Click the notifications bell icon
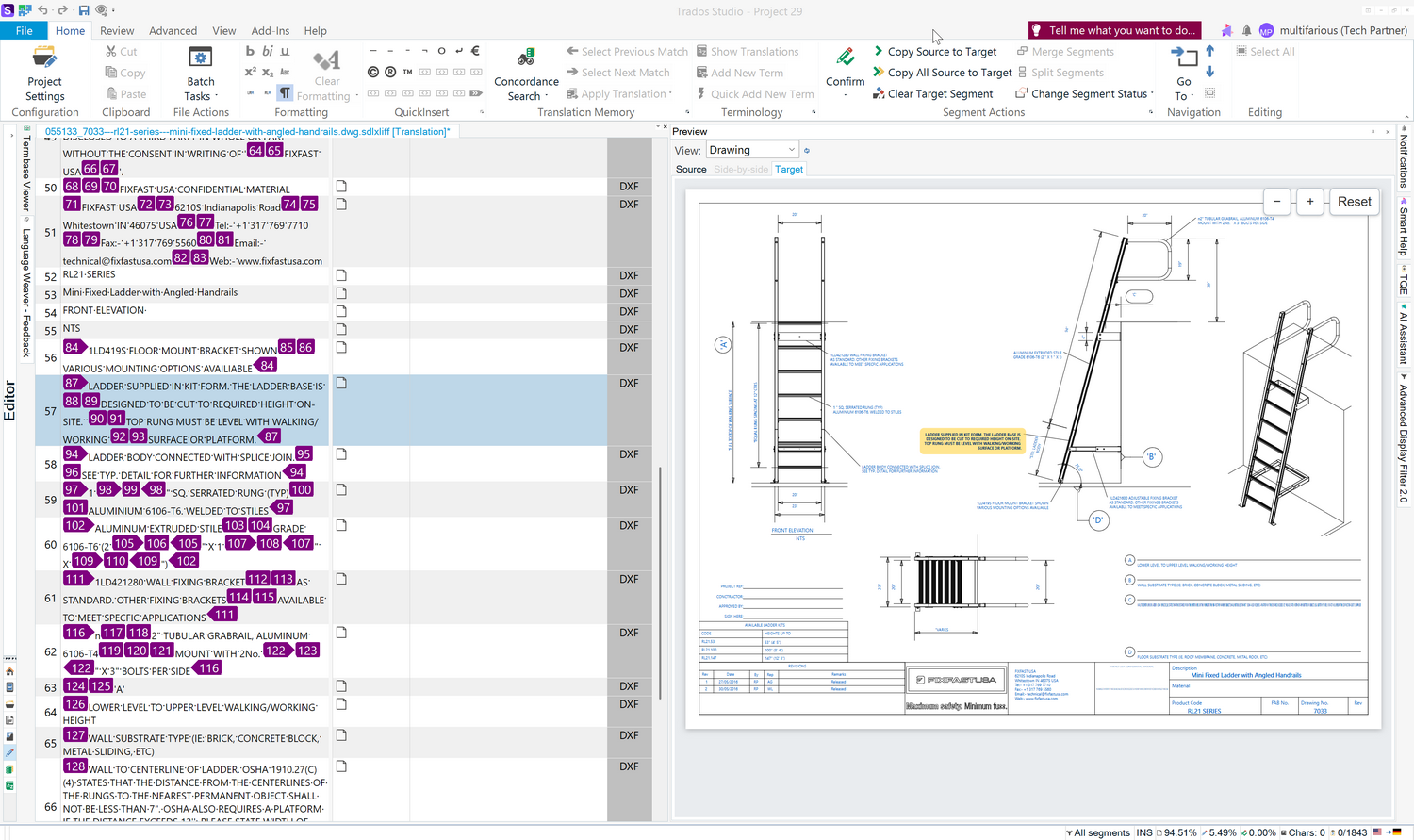The width and height of the screenshot is (1414, 840). click(x=1246, y=30)
